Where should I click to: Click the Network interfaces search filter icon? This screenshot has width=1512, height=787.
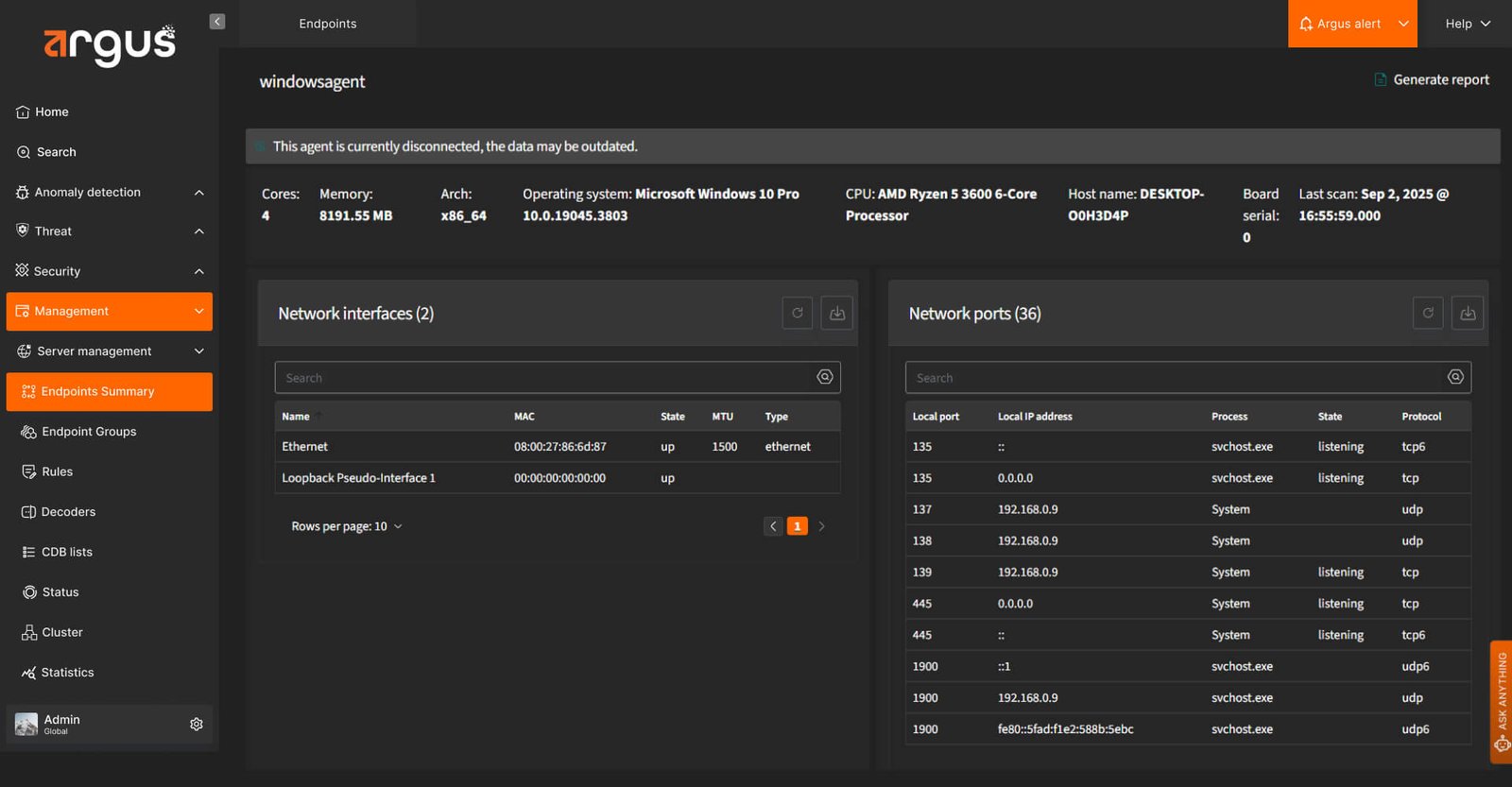(825, 377)
